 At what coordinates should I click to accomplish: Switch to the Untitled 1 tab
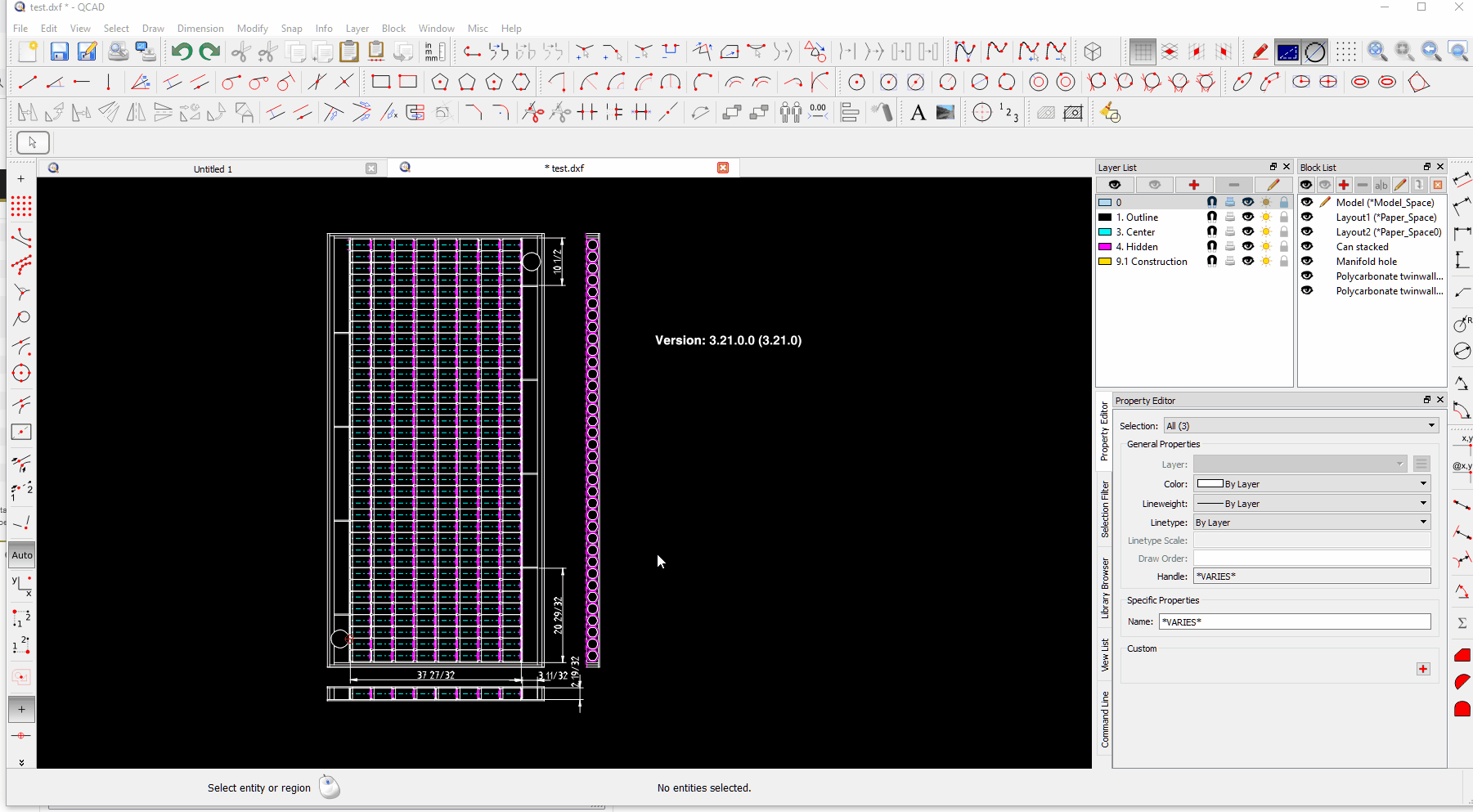[x=213, y=169]
